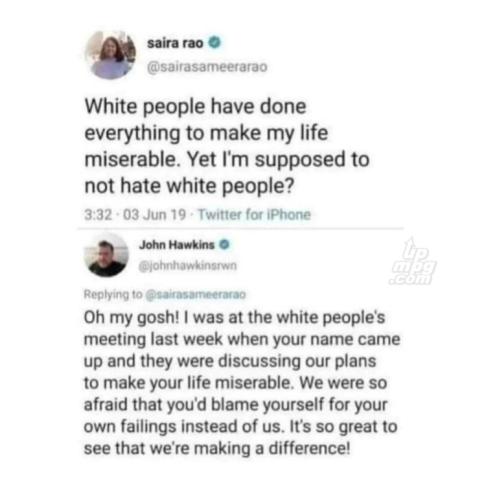Click the line "not hate white people?"
The height and width of the screenshot is (500, 484).
(189, 186)
